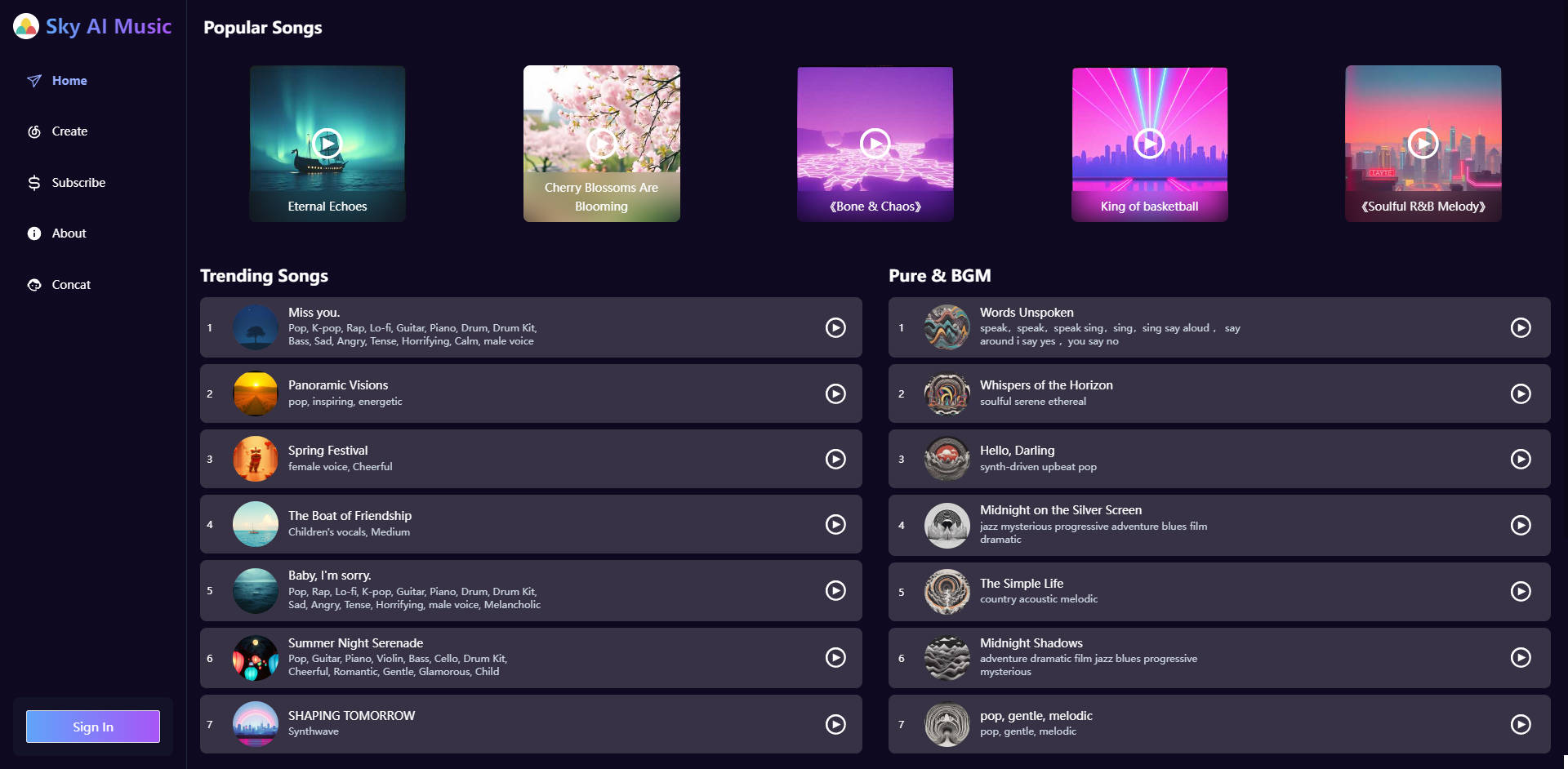Open the Create page via its sidebar icon
Image resolution: width=1568 pixels, height=769 pixels.
[33, 131]
